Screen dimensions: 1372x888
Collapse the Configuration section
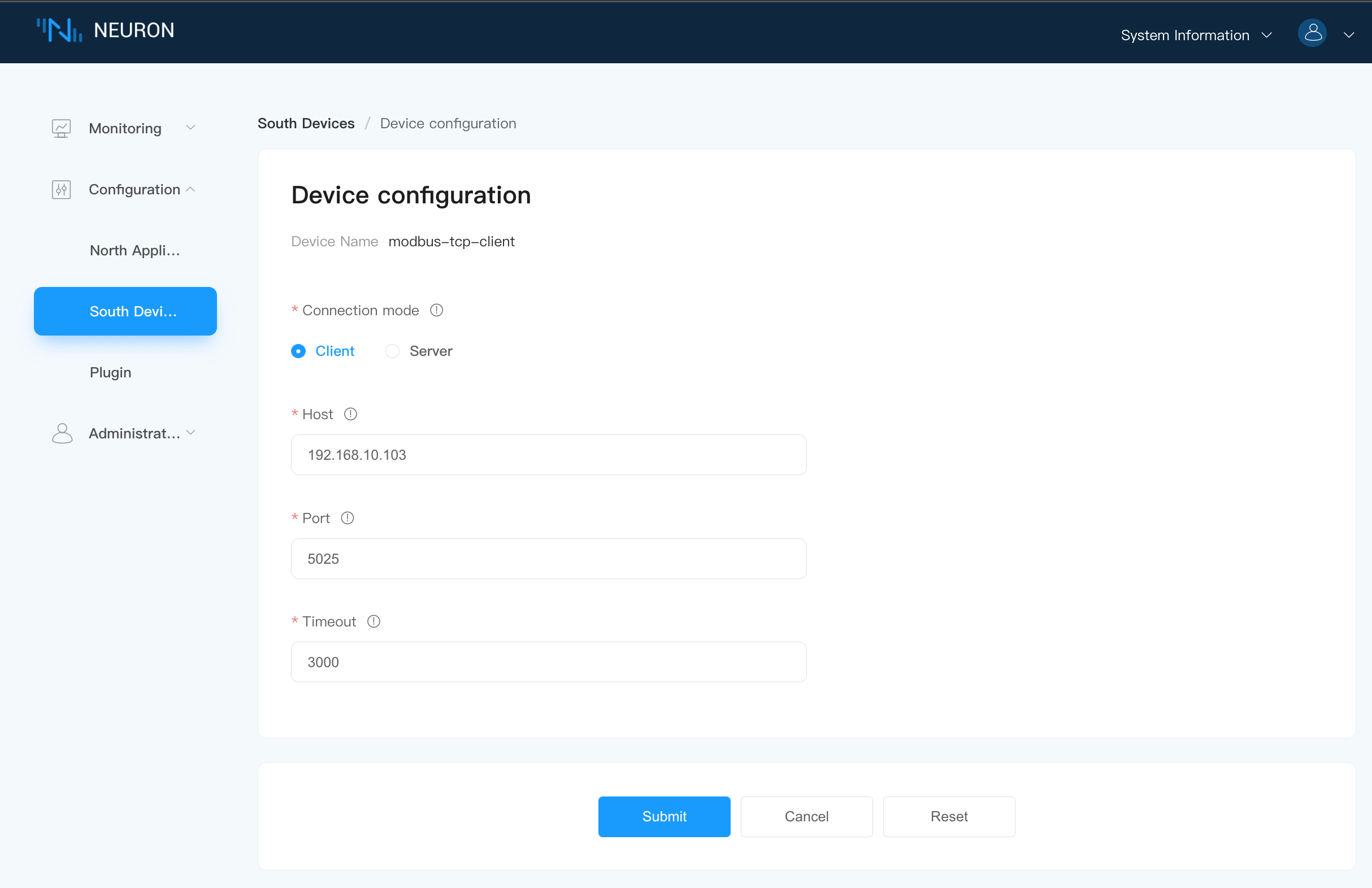[191, 189]
